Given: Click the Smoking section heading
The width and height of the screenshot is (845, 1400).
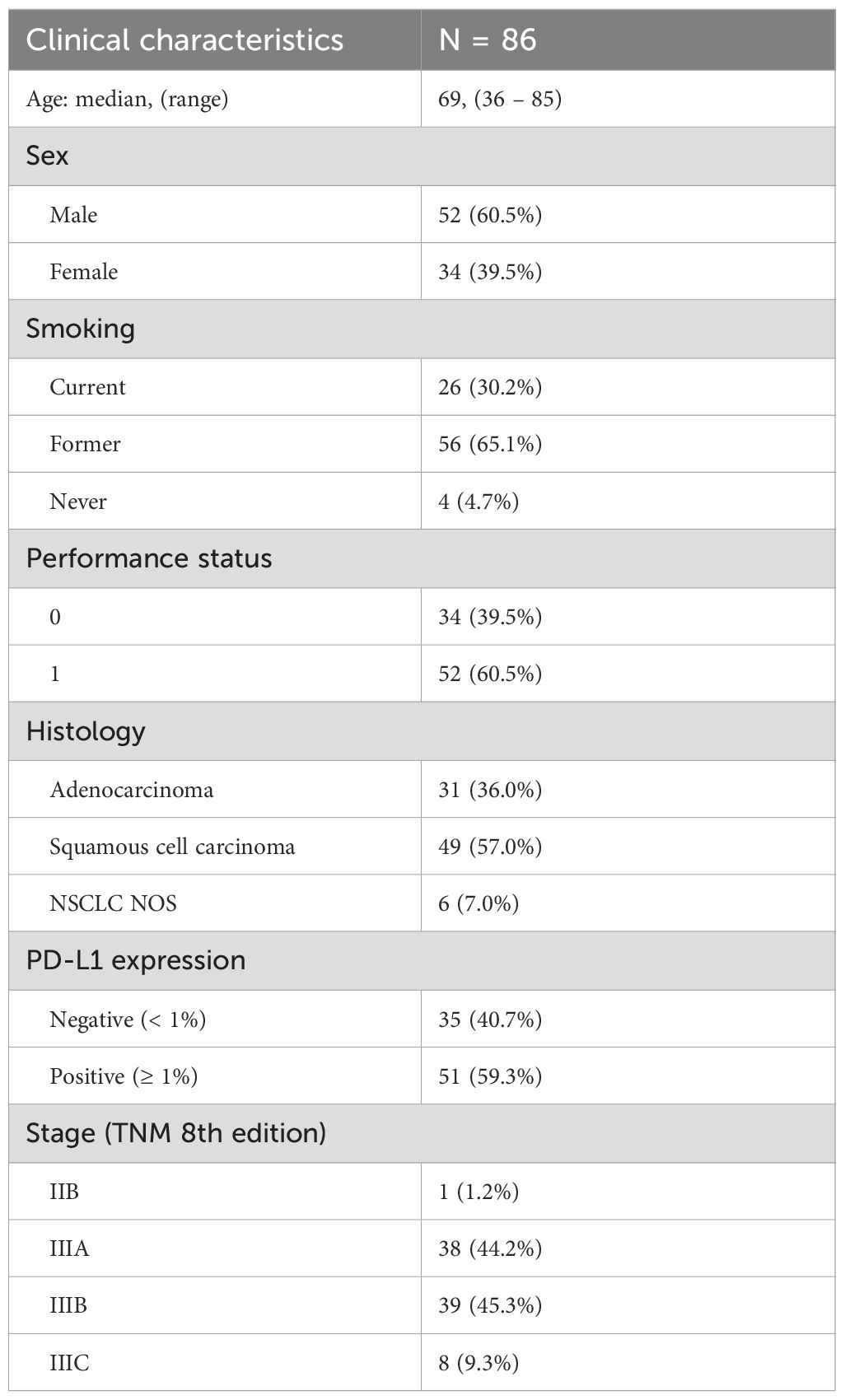Looking at the screenshot, I should point(80,329).
